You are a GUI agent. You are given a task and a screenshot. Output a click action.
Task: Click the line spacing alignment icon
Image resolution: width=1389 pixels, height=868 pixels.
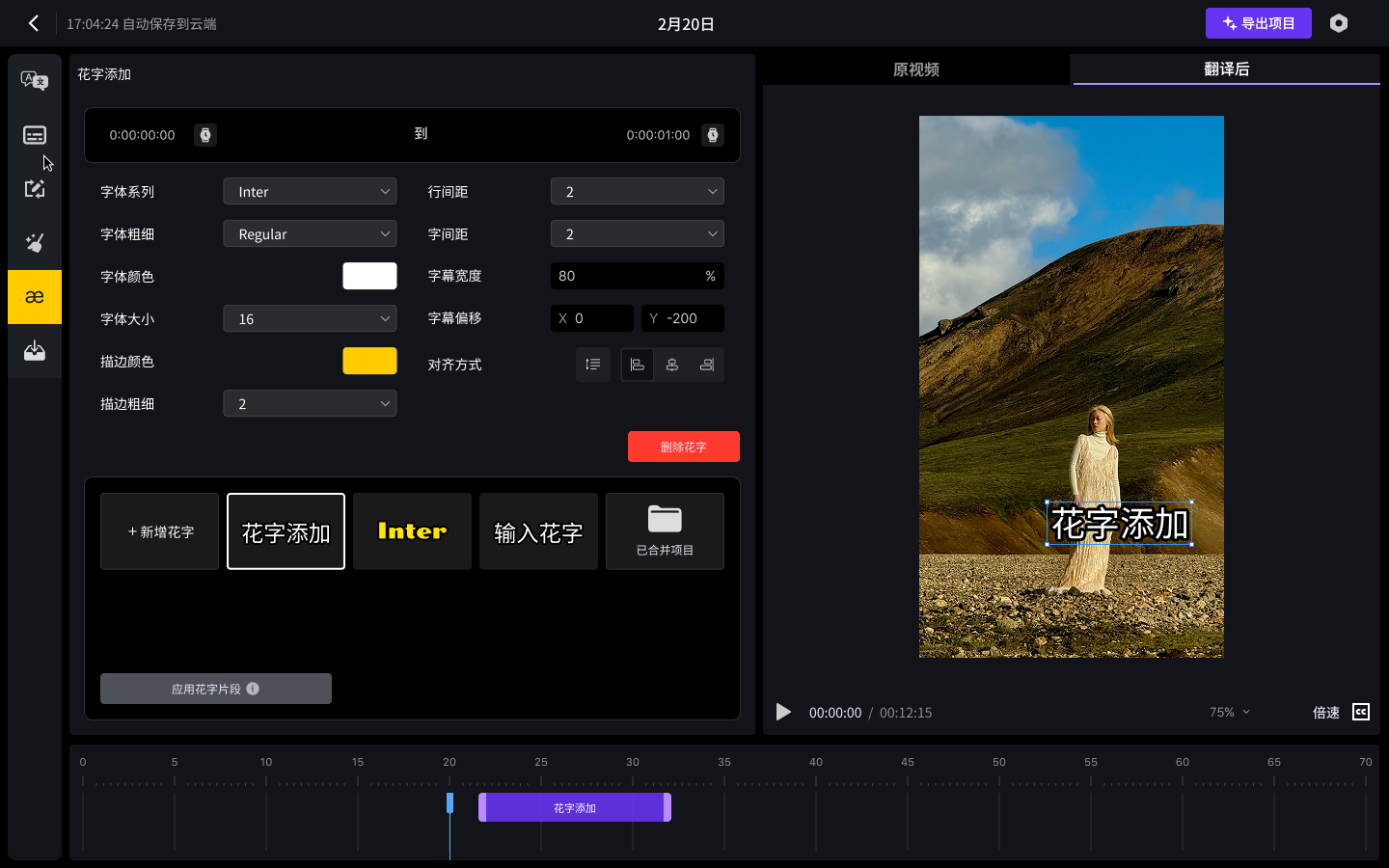click(593, 365)
